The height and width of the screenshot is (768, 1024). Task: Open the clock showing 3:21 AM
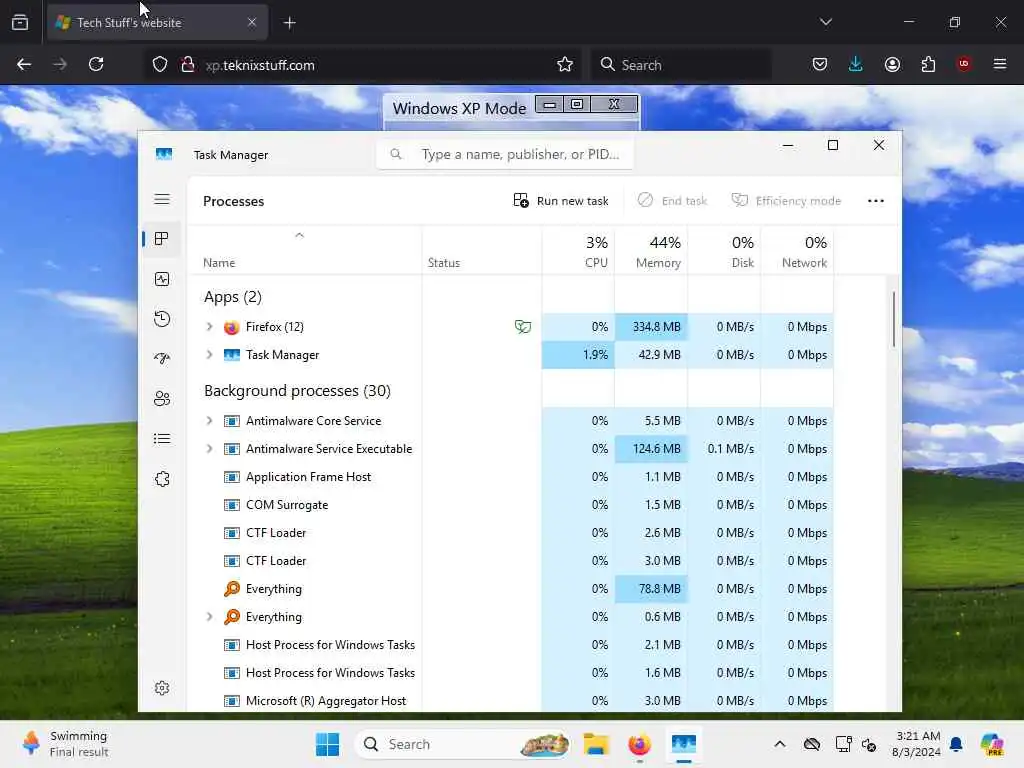[x=917, y=744]
